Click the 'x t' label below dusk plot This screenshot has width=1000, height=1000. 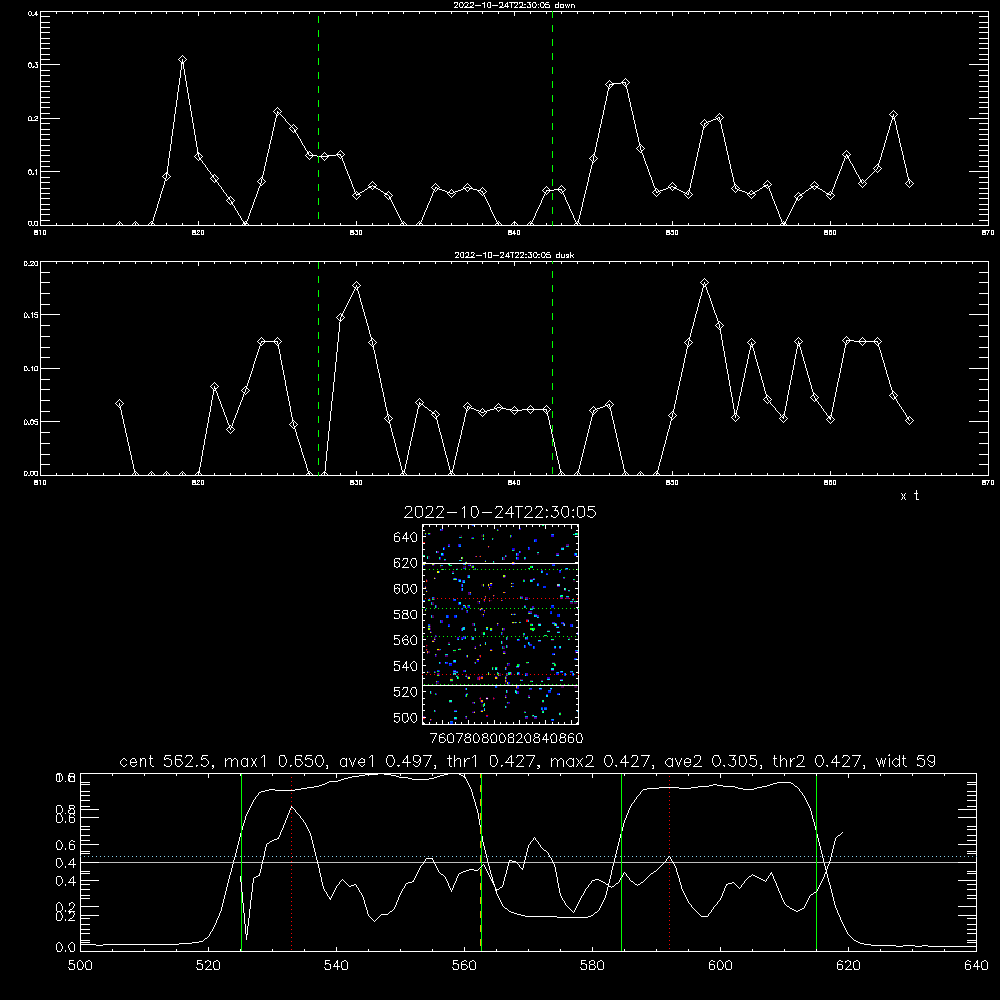[909, 496]
